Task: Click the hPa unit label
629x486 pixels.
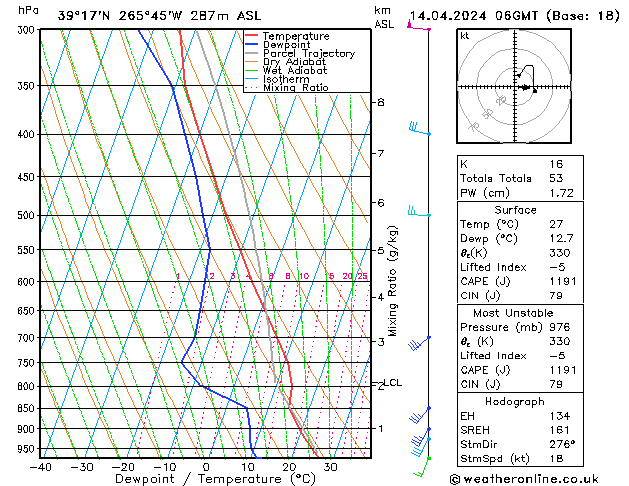Action: pyautogui.click(x=28, y=10)
